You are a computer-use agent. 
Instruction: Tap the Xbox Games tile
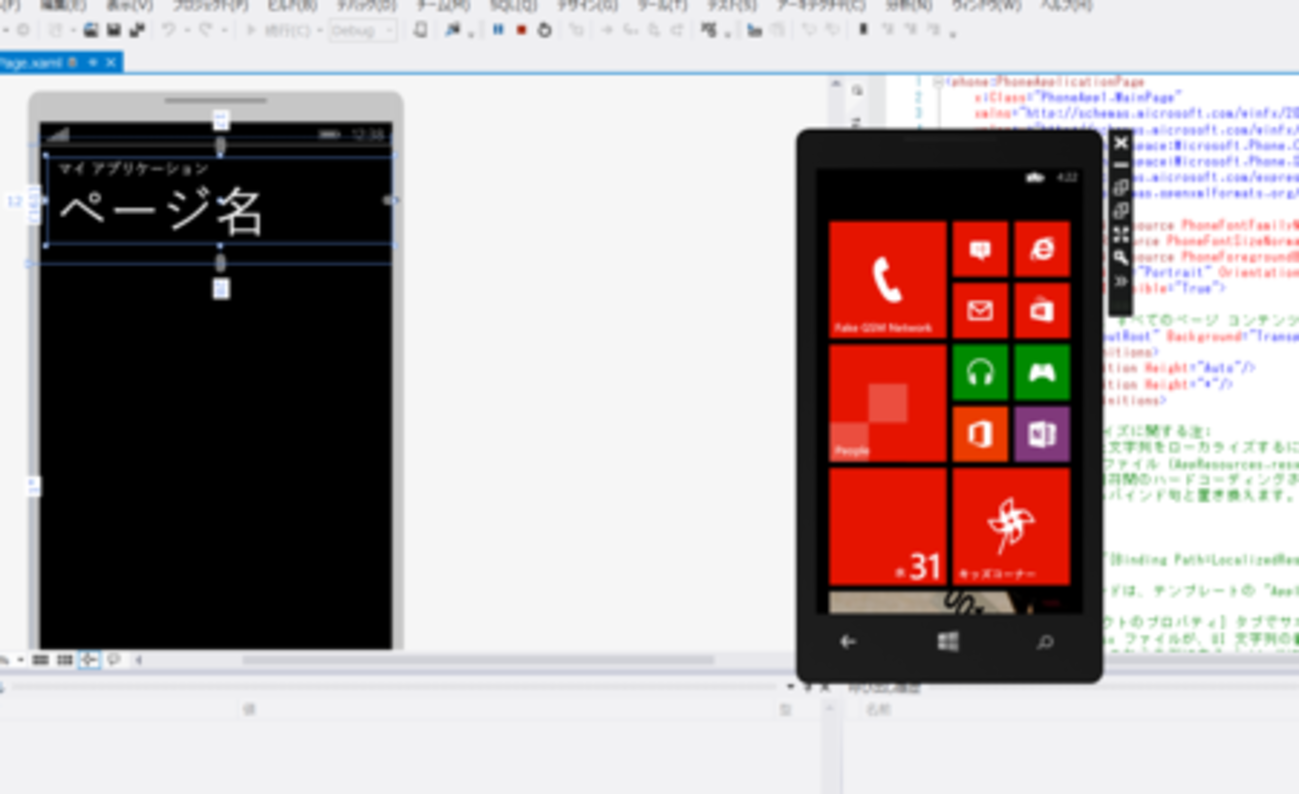[x=1042, y=373]
